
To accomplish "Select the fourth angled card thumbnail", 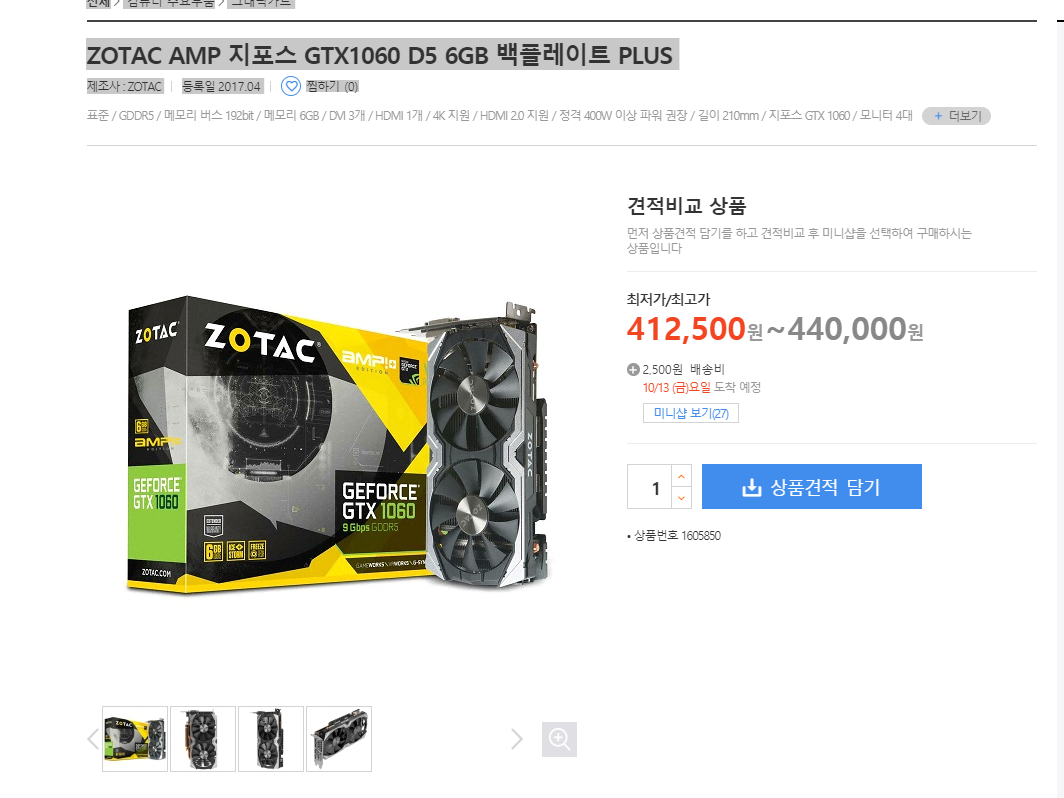I will [x=339, y=739].
